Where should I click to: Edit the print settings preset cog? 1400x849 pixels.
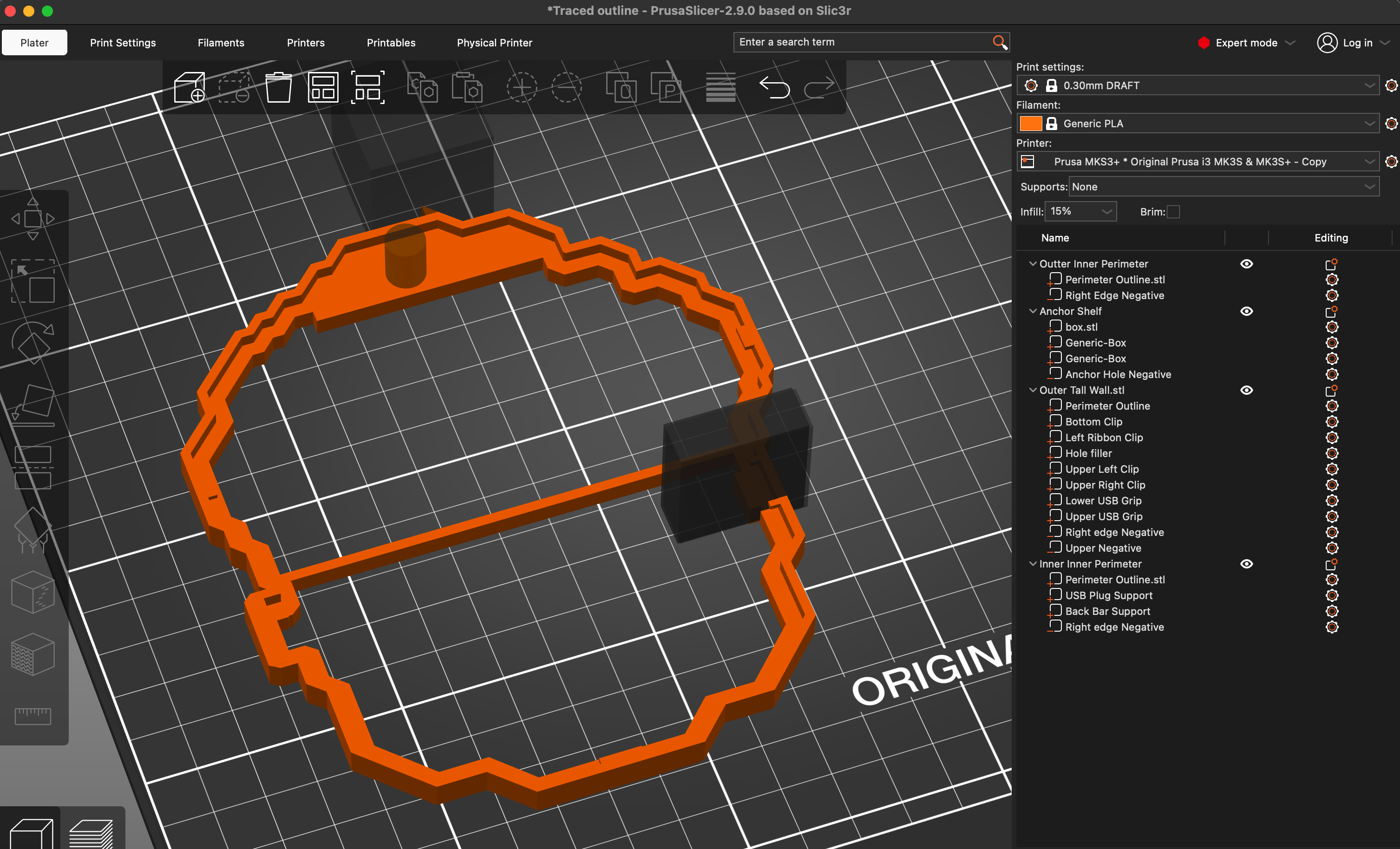coord(1391,86)
